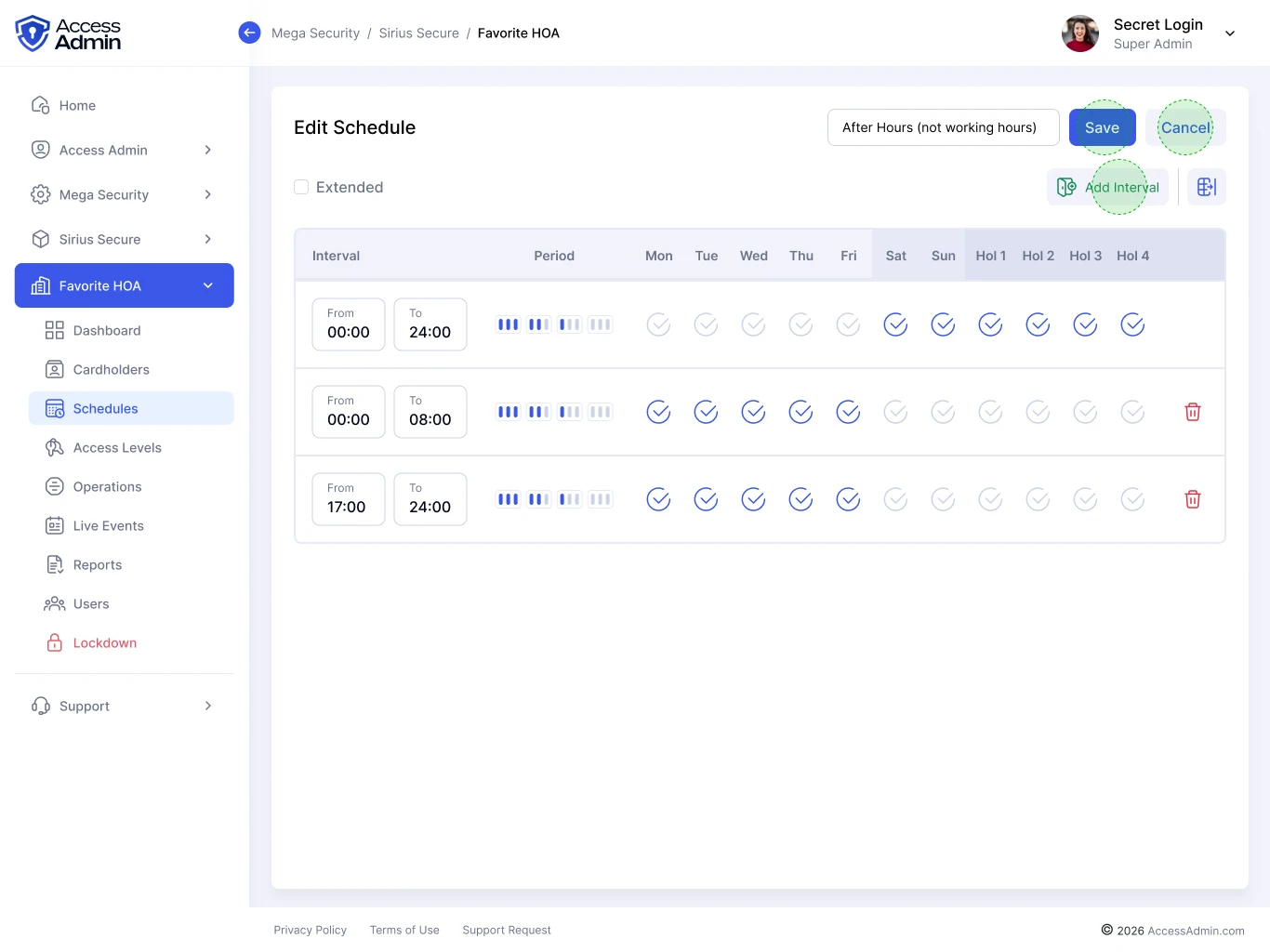Screen dimensions: 1270x952
Task: Toggle Sunday for the 00:00–08:00 interval
Action: [944, 412]
